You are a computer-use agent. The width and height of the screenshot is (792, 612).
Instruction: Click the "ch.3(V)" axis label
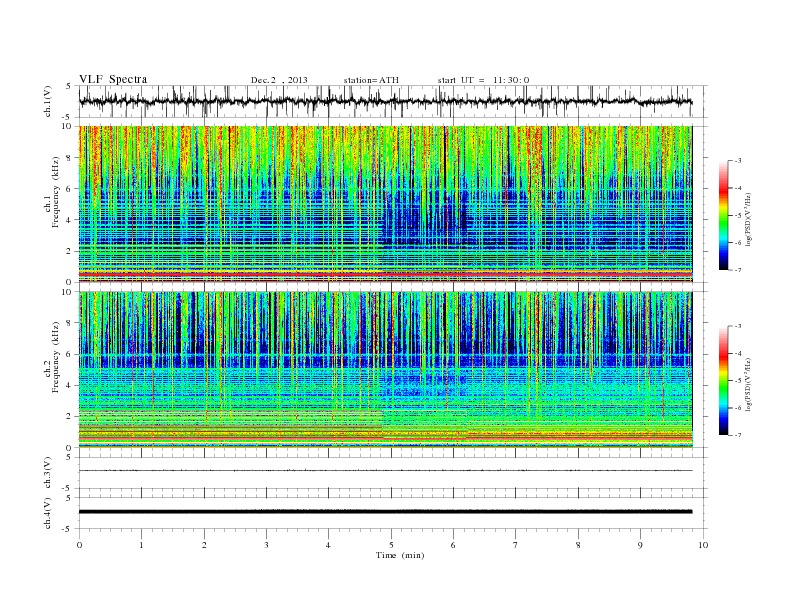[x=48, y=473]
